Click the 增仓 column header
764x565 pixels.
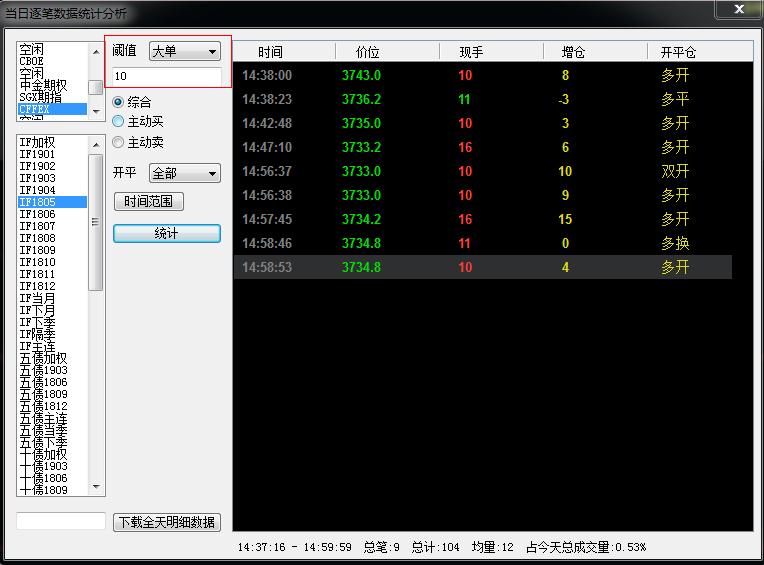[573, 52]
